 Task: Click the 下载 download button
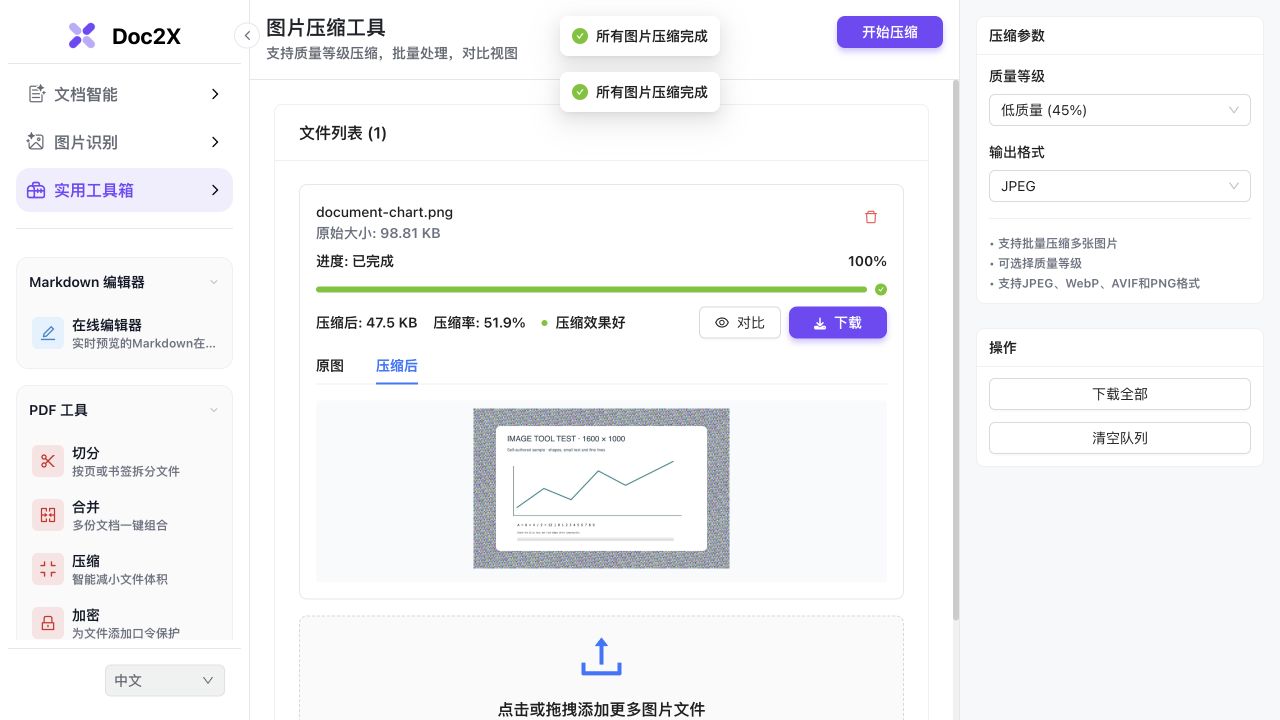(x=838, y=323)
